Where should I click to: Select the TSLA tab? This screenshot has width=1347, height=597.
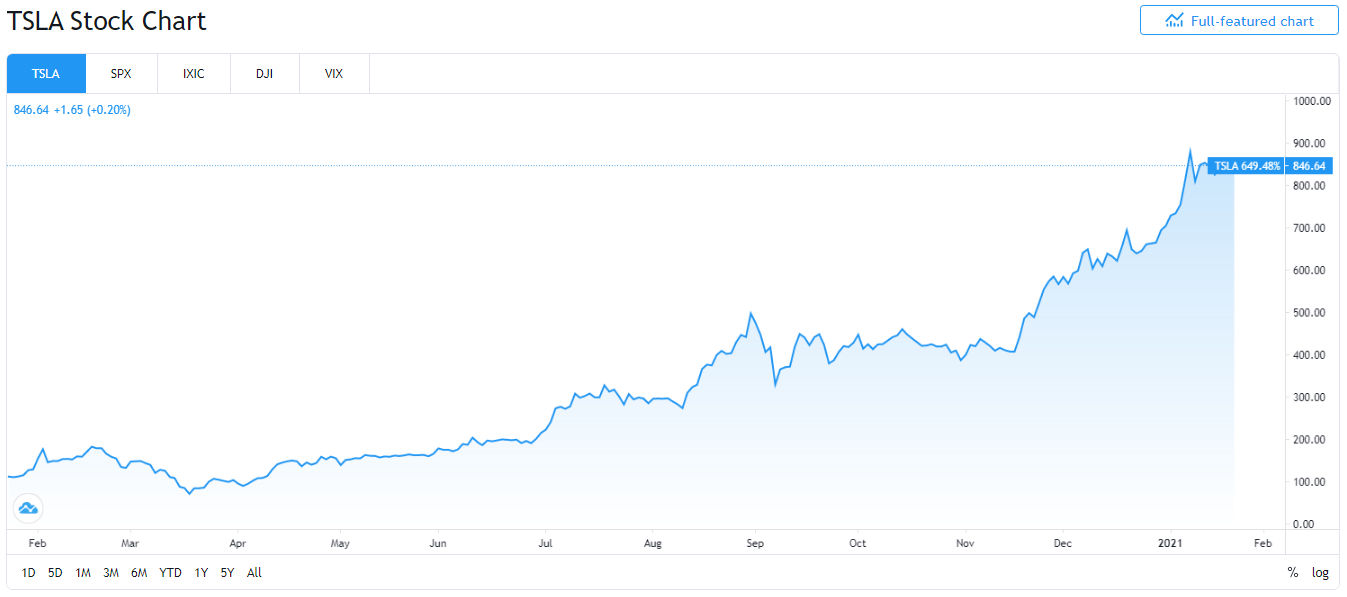(46, 73)
